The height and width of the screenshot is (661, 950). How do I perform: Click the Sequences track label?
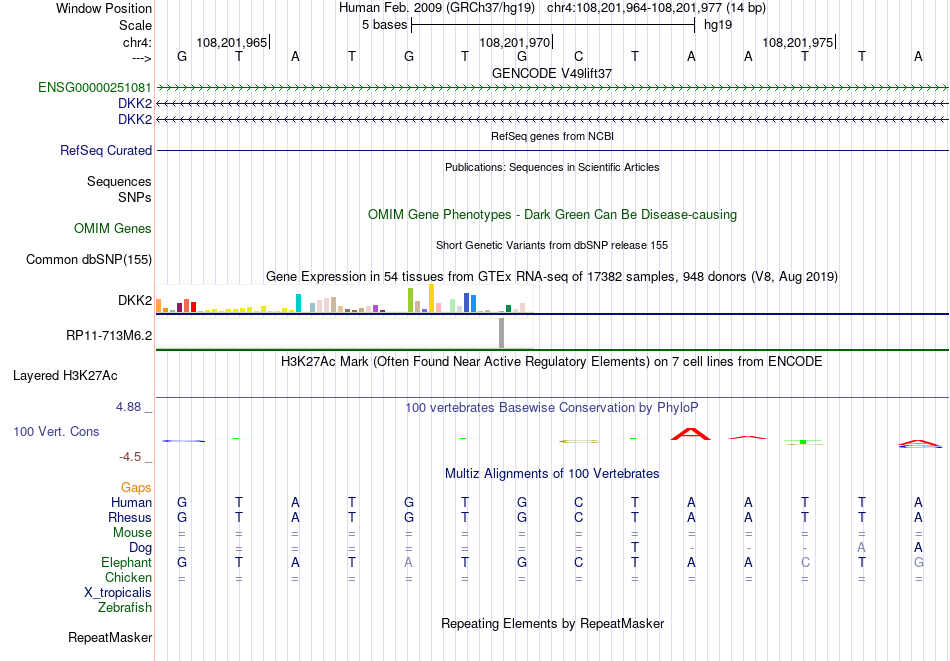[x=119, y=181]
